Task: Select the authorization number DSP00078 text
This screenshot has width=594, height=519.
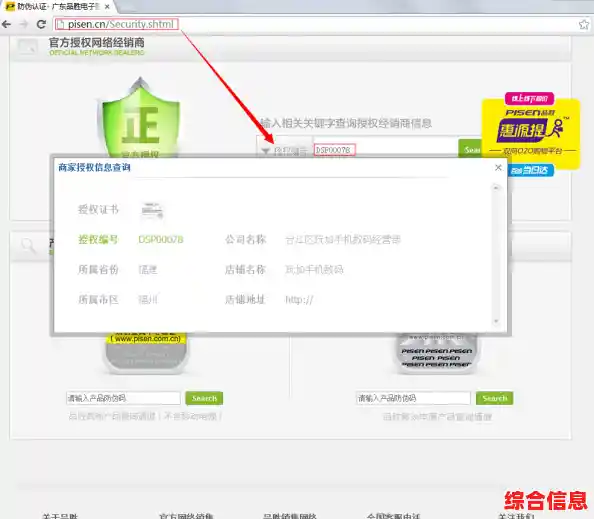Action: (161, 239)
